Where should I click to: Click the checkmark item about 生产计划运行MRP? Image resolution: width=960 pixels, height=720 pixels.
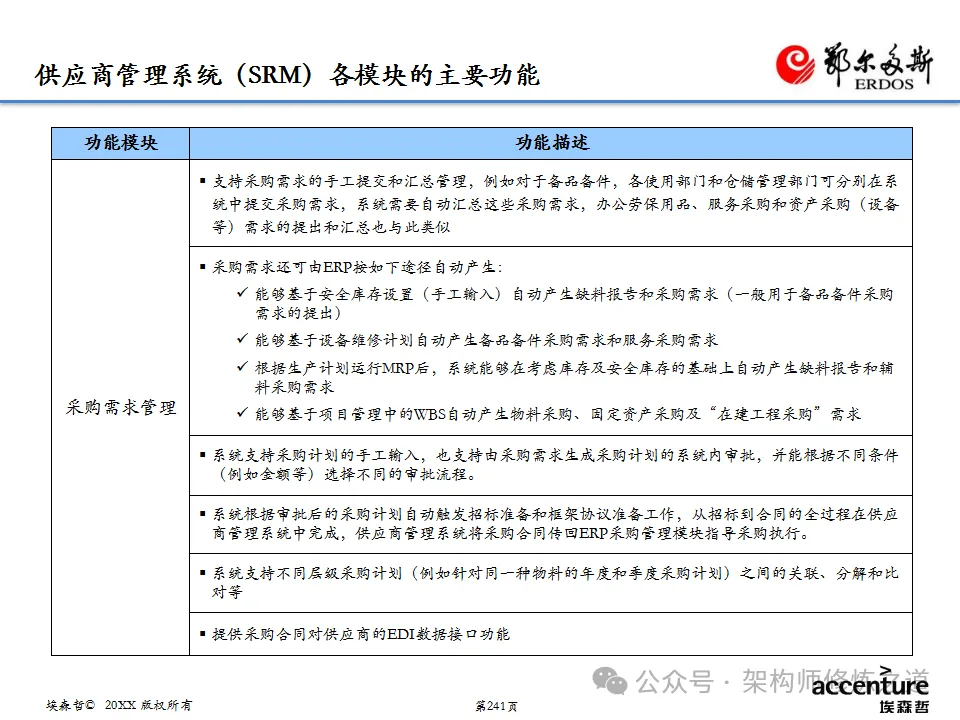click(566, 377)
